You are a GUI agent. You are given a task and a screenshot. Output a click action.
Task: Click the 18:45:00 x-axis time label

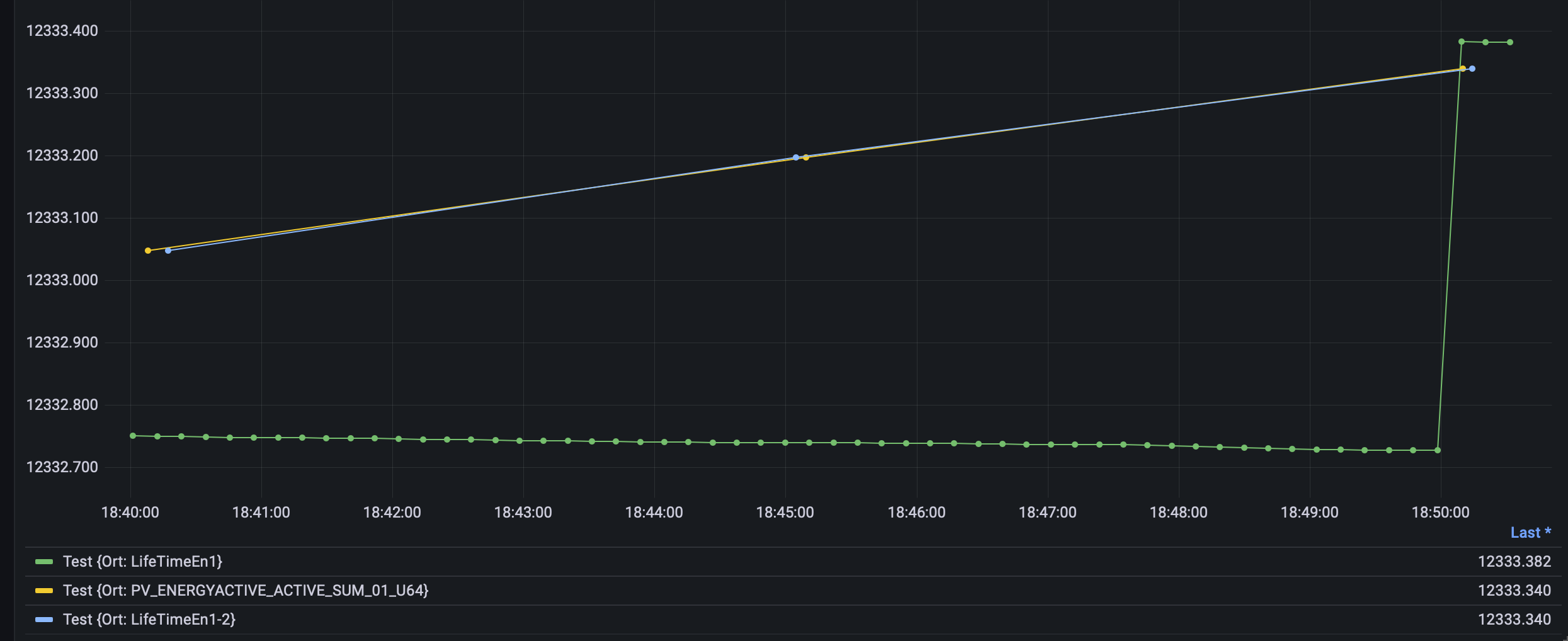[785, 513]
